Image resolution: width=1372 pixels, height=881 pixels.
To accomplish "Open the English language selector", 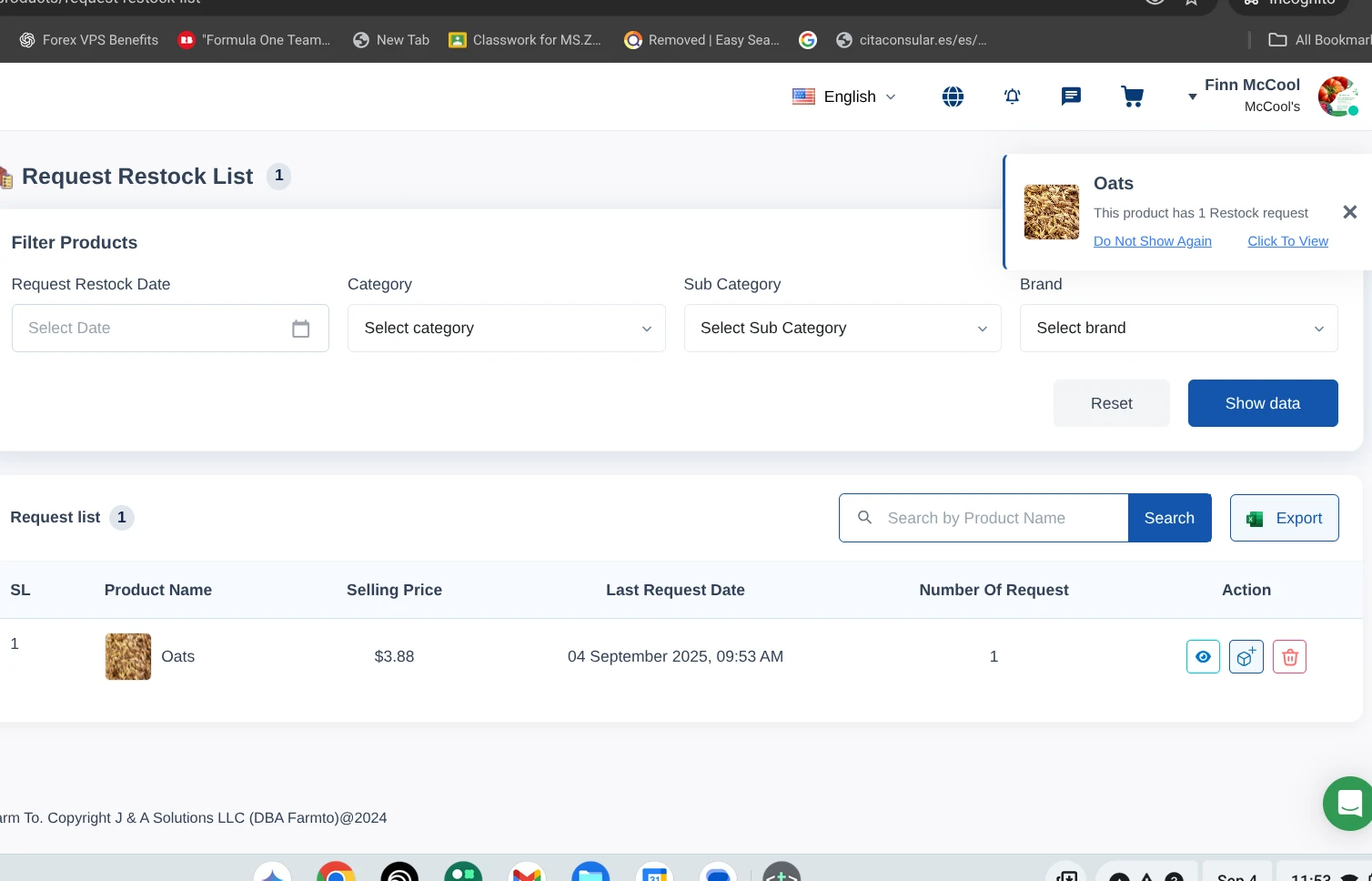I will point(844,96).
